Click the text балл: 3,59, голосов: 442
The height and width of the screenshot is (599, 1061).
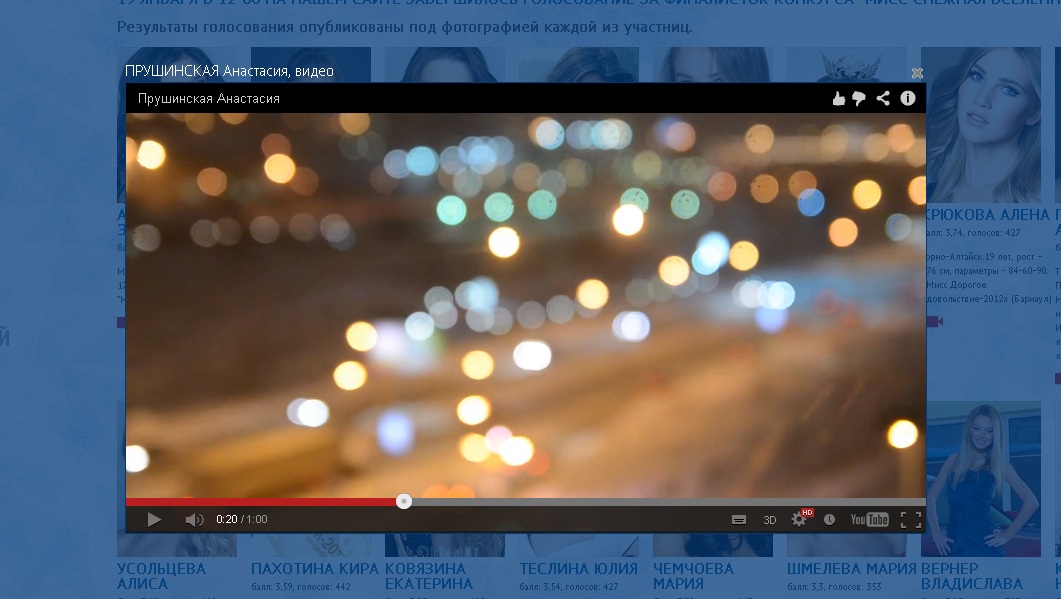point(300,587)
